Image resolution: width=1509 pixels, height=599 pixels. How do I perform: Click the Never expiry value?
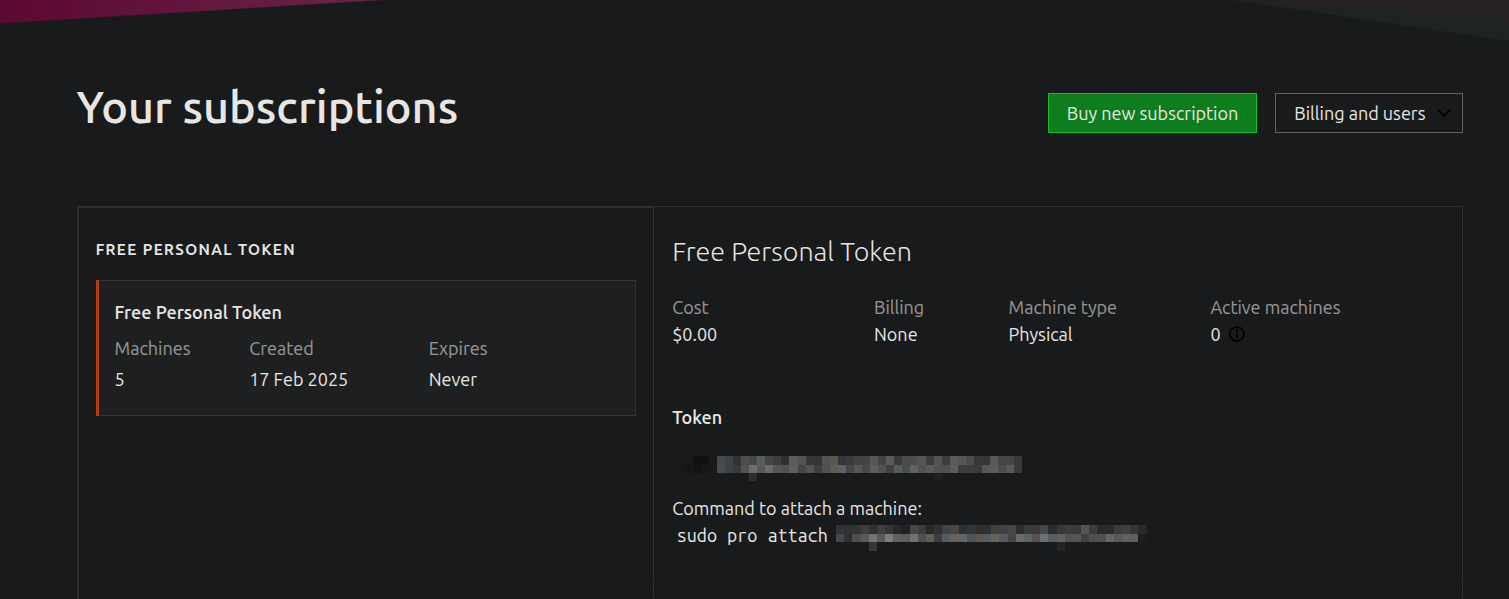point(452,380)
